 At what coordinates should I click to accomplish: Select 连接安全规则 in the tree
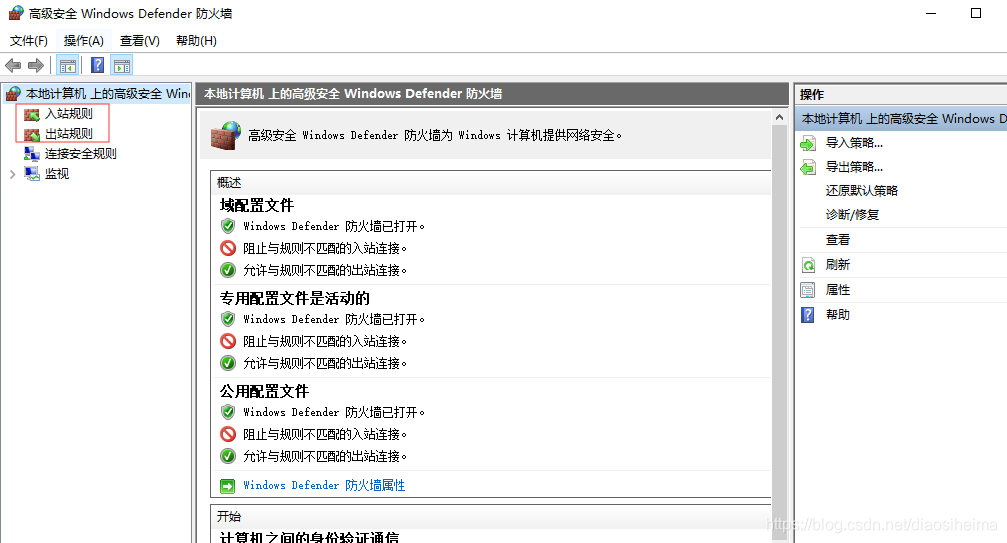point(80,153)
